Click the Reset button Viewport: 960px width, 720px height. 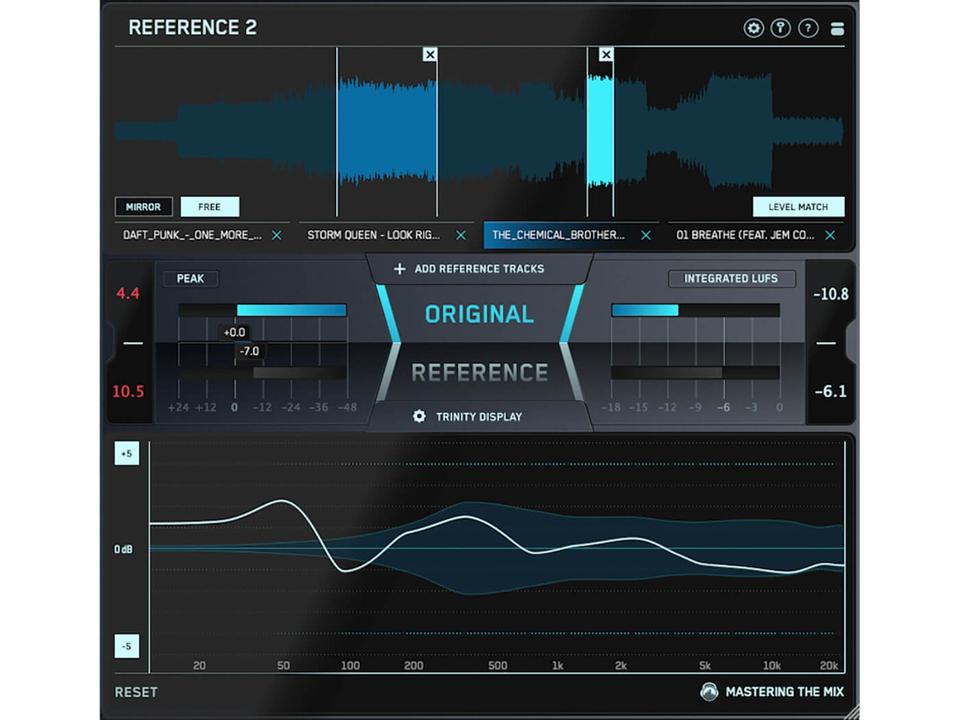pyautogui.click(x=137, y=692)
